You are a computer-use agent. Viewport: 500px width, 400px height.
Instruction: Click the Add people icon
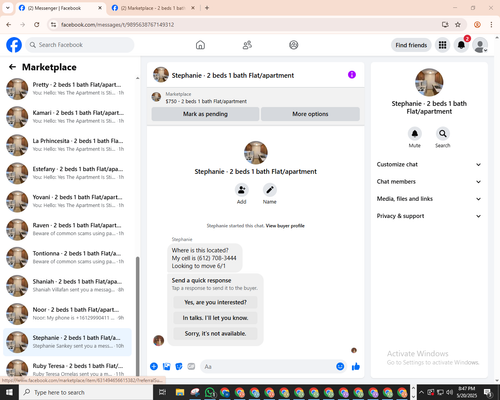pos(242,190)
